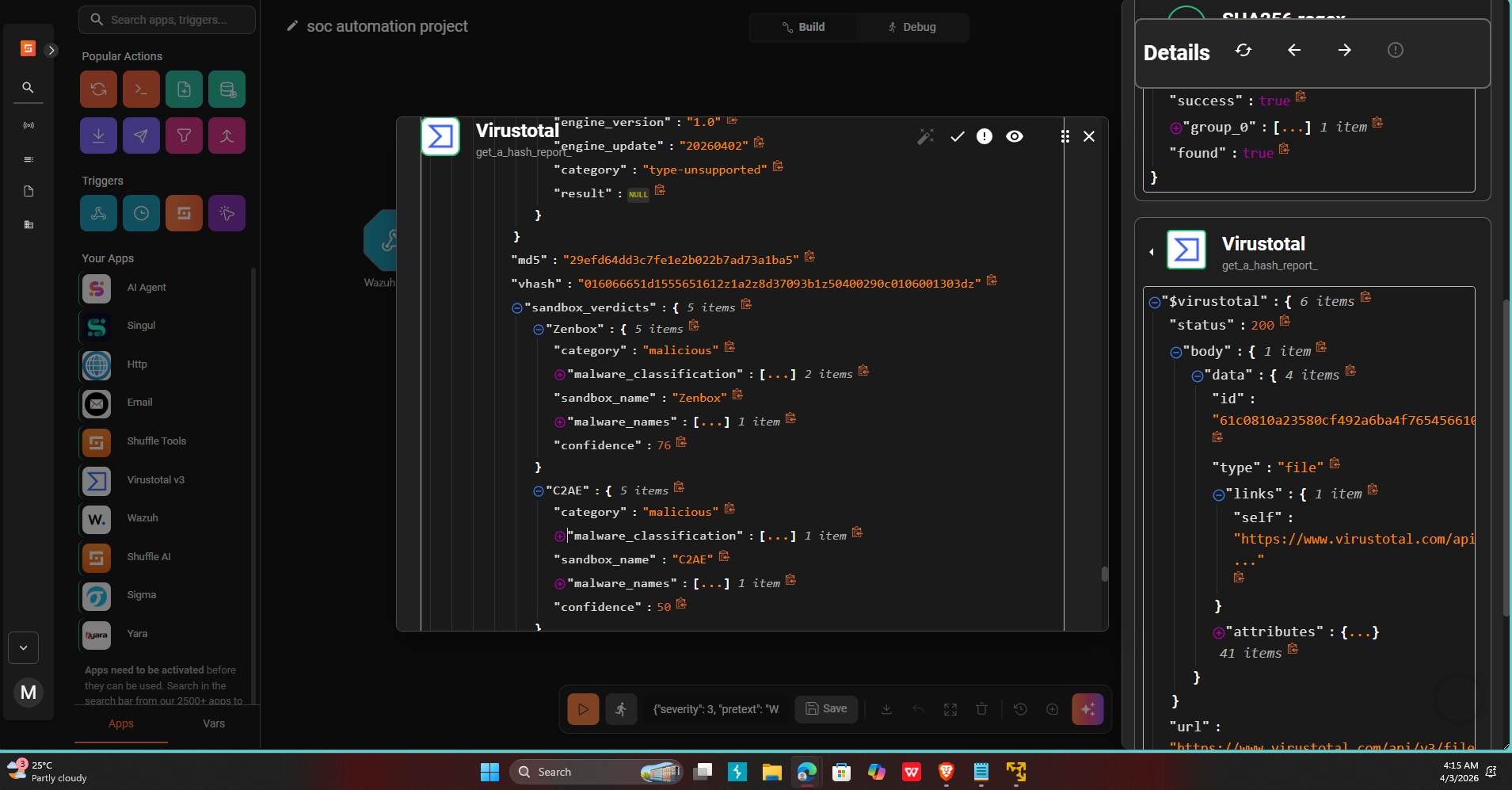Copy the md5 hash value
1512x790 pixels.
point(809,258)
